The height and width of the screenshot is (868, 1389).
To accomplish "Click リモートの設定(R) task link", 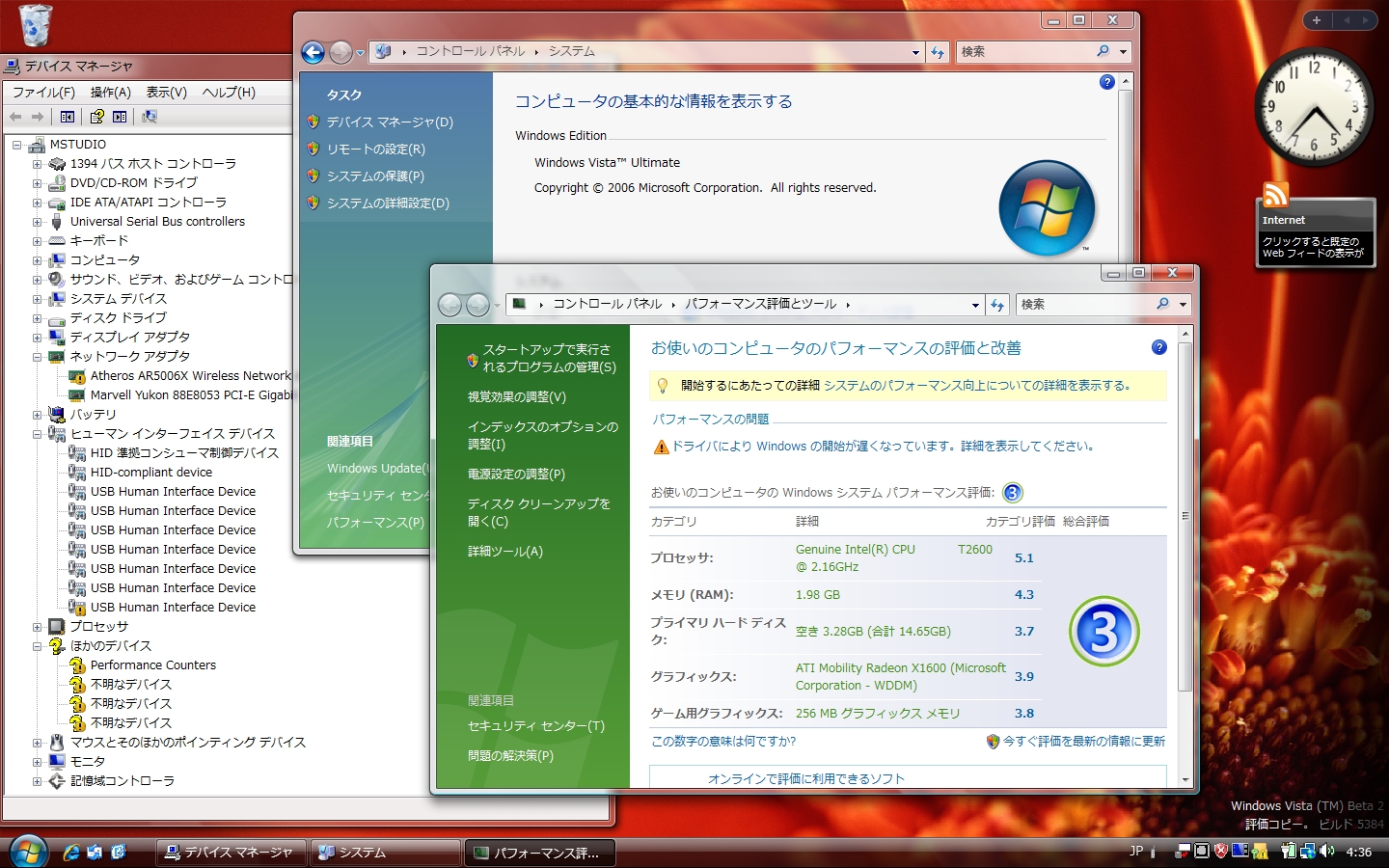I will [375, 149].
